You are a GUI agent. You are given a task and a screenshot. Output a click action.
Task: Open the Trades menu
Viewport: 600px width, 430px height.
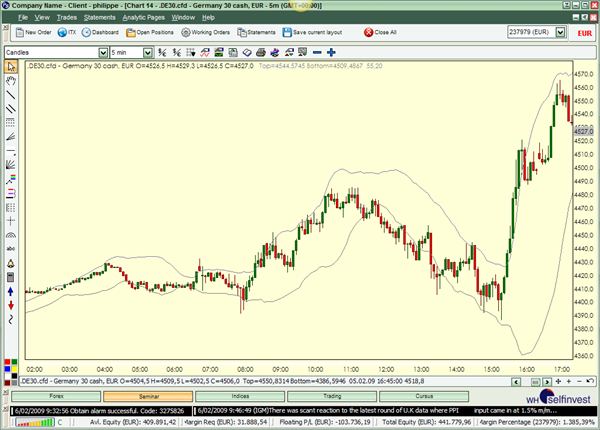click(x=67, y=17)
